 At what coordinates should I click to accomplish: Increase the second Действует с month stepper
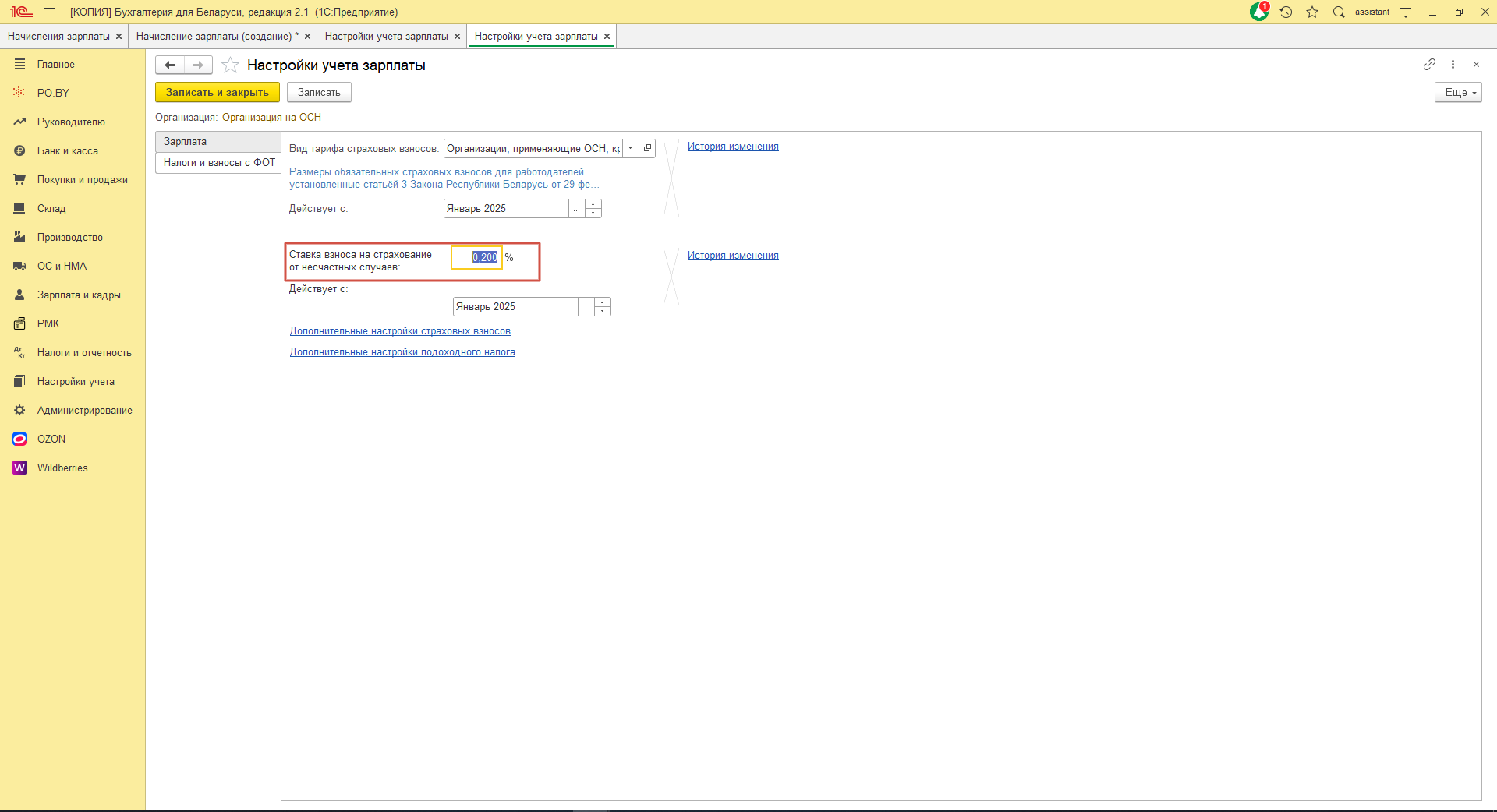tap(603, 302)
